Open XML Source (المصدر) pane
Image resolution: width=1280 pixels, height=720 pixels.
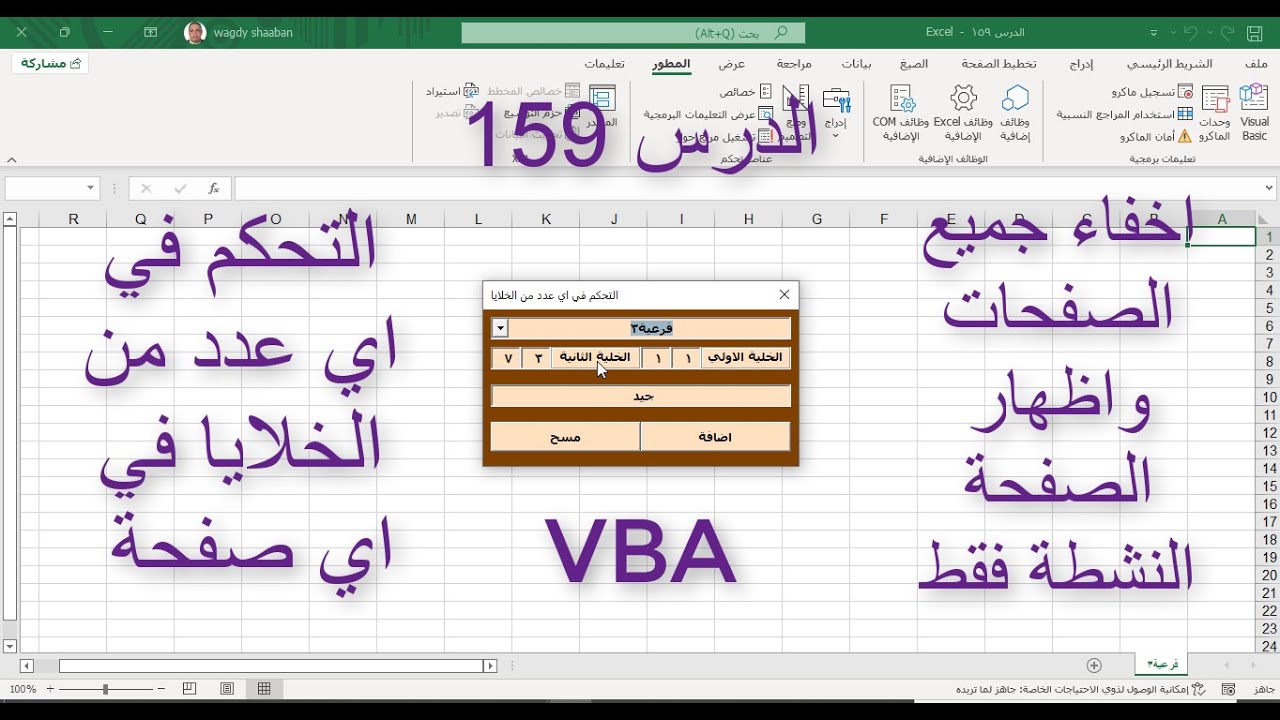[x=601, y=107]
